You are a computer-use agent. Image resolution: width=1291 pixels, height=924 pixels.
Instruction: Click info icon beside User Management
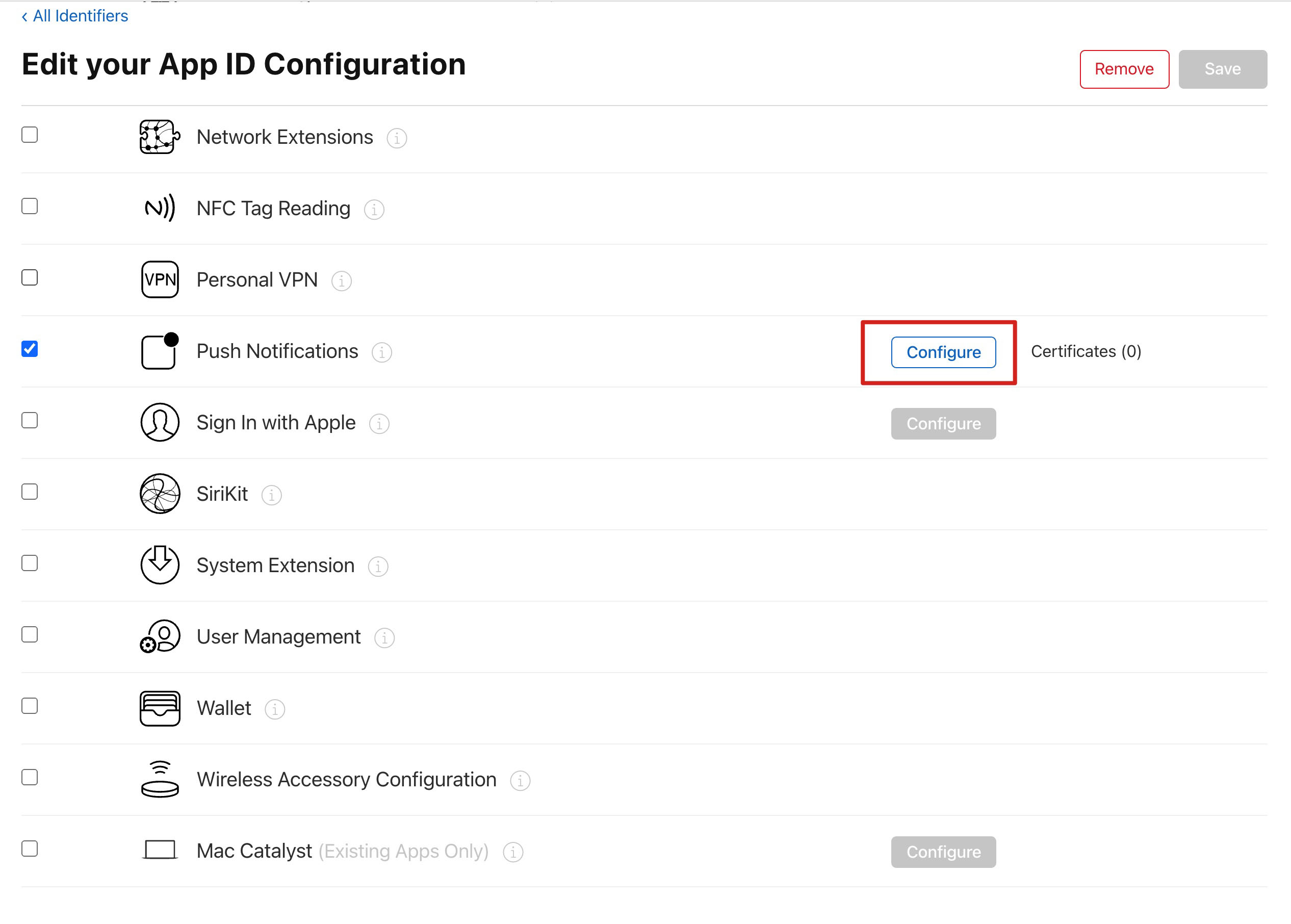click(x=384, y=638)
